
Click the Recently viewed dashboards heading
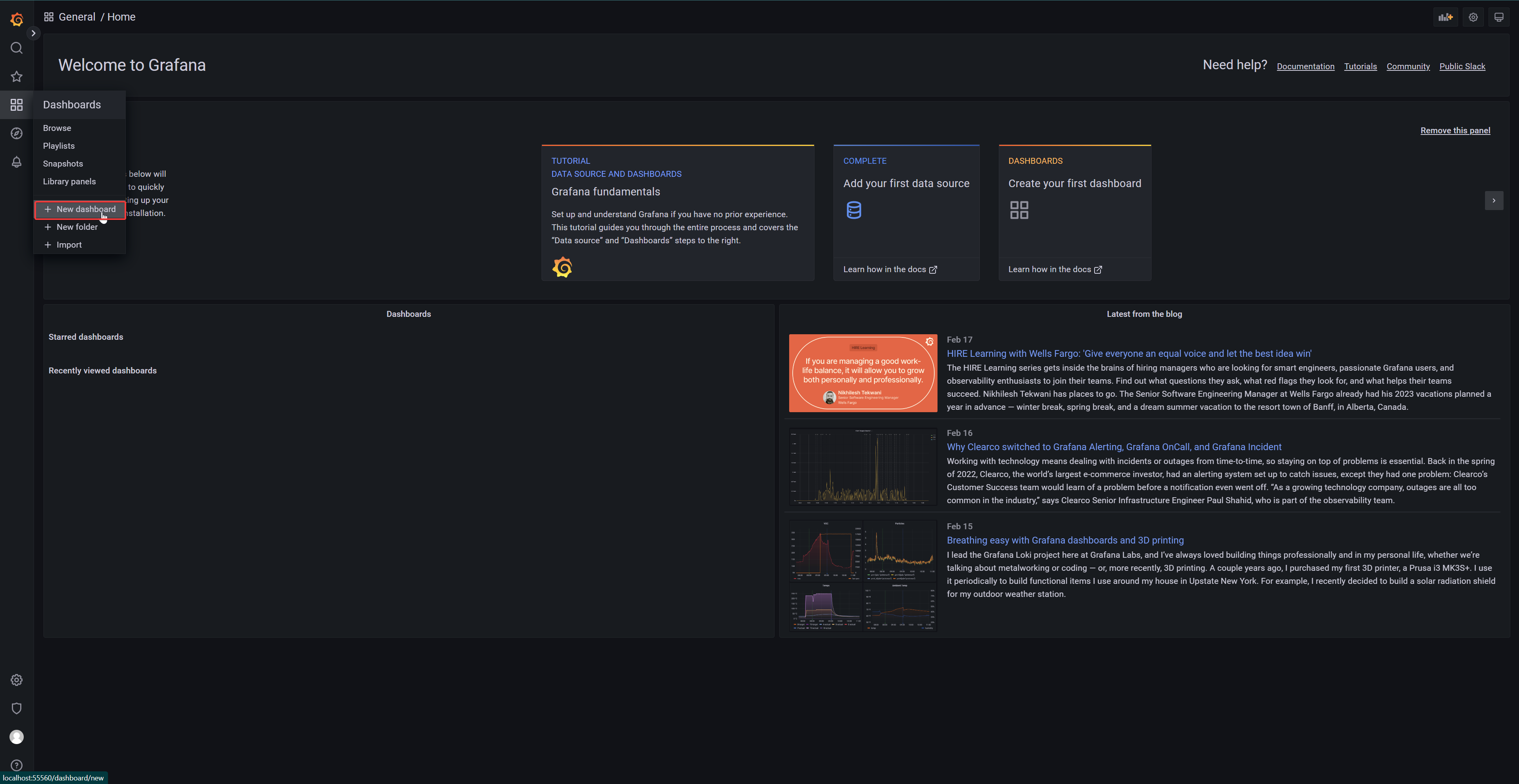coord(102,370)
